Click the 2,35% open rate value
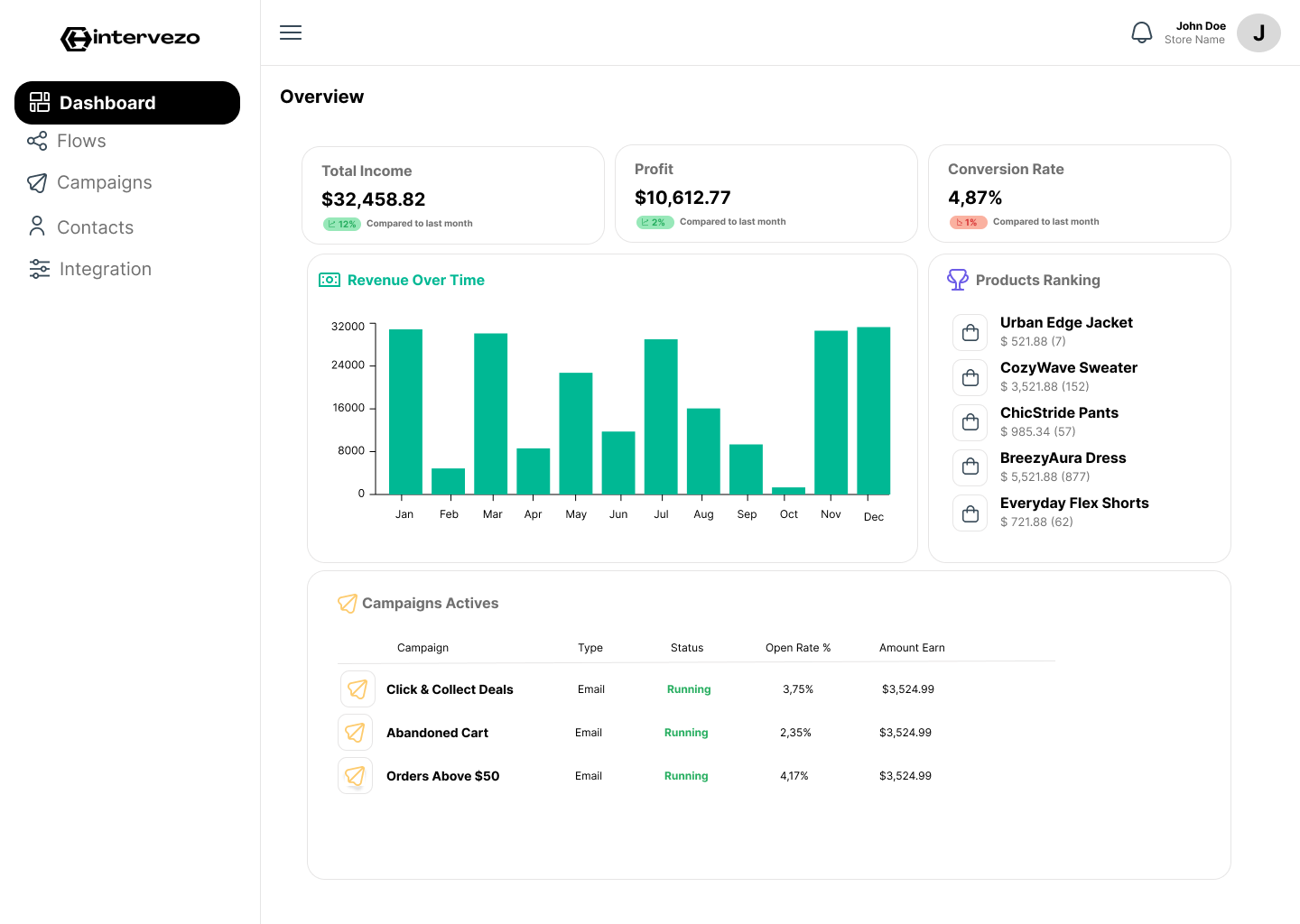Screen dimensions: 1300x924 tap(795, 733)
